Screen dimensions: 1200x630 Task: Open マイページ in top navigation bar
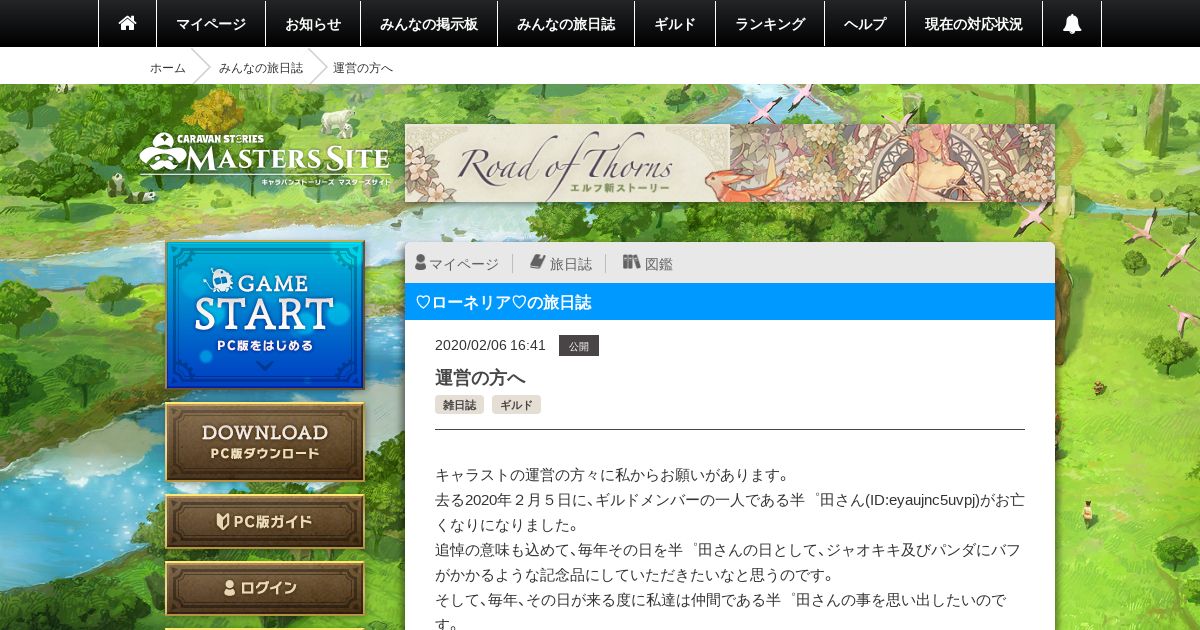(211, 23)
